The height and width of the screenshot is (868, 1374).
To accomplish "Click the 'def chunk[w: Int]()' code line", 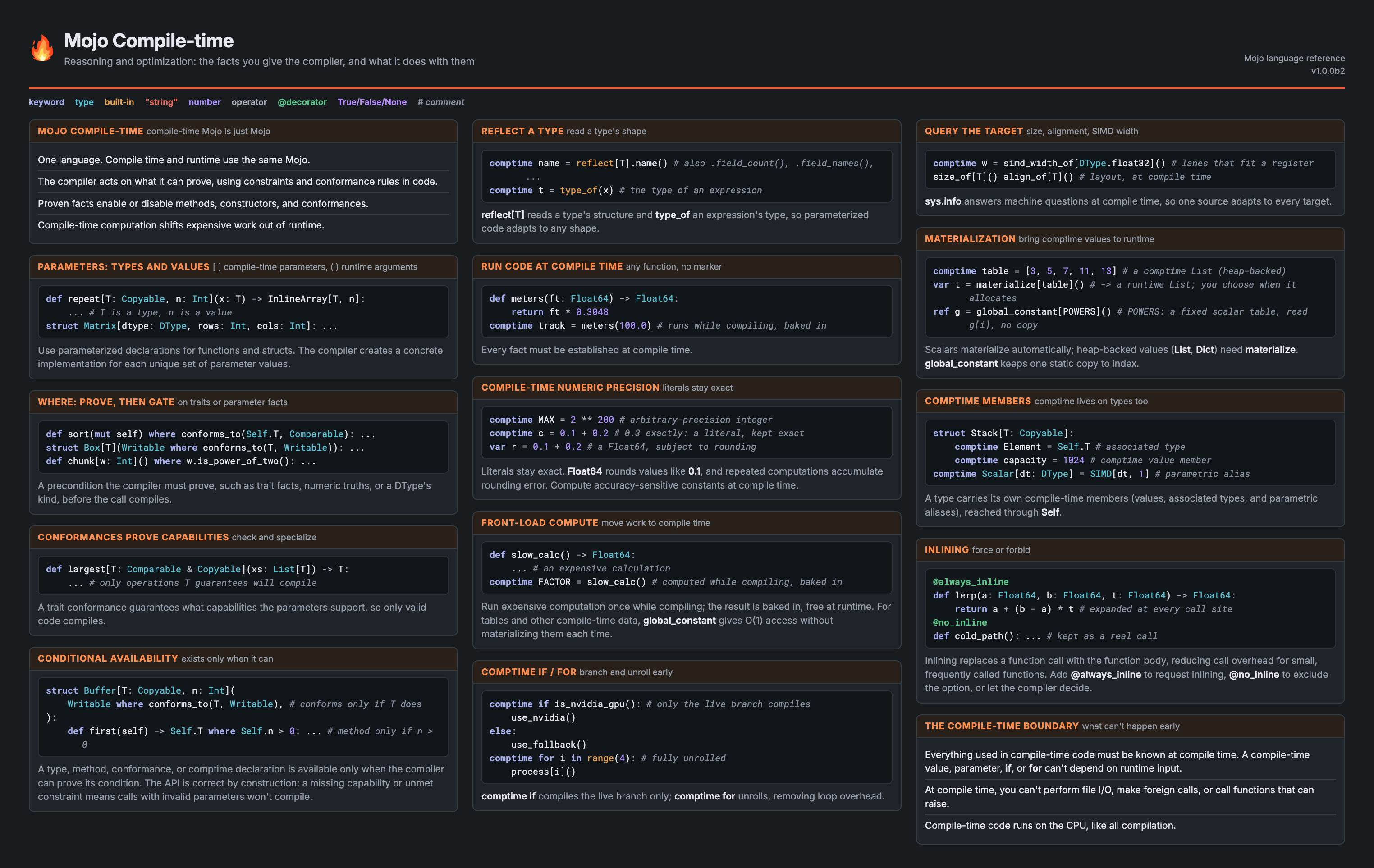I will pyautogui.click(x=181, y=461).
